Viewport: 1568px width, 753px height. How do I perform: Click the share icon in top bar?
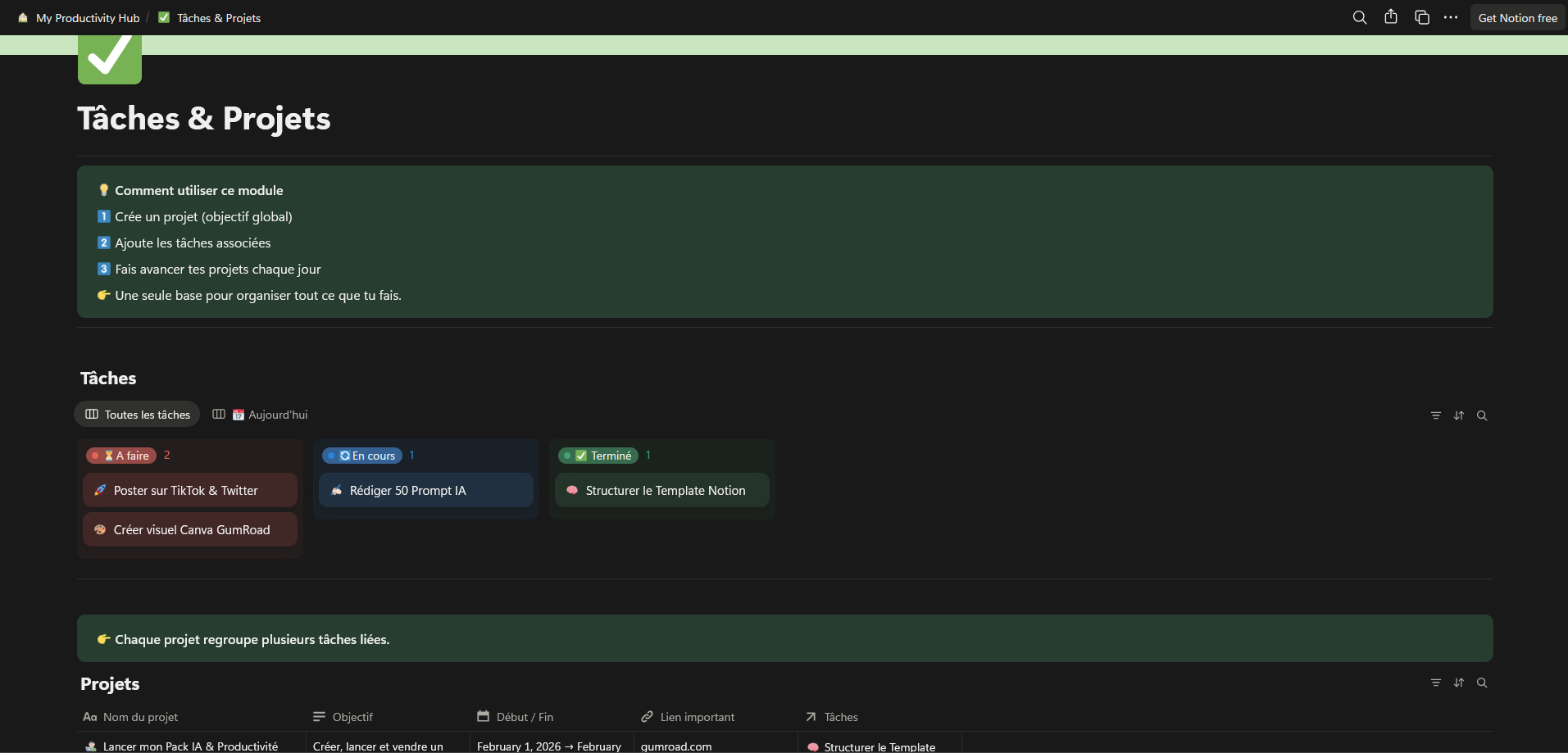coord(1391,17)
